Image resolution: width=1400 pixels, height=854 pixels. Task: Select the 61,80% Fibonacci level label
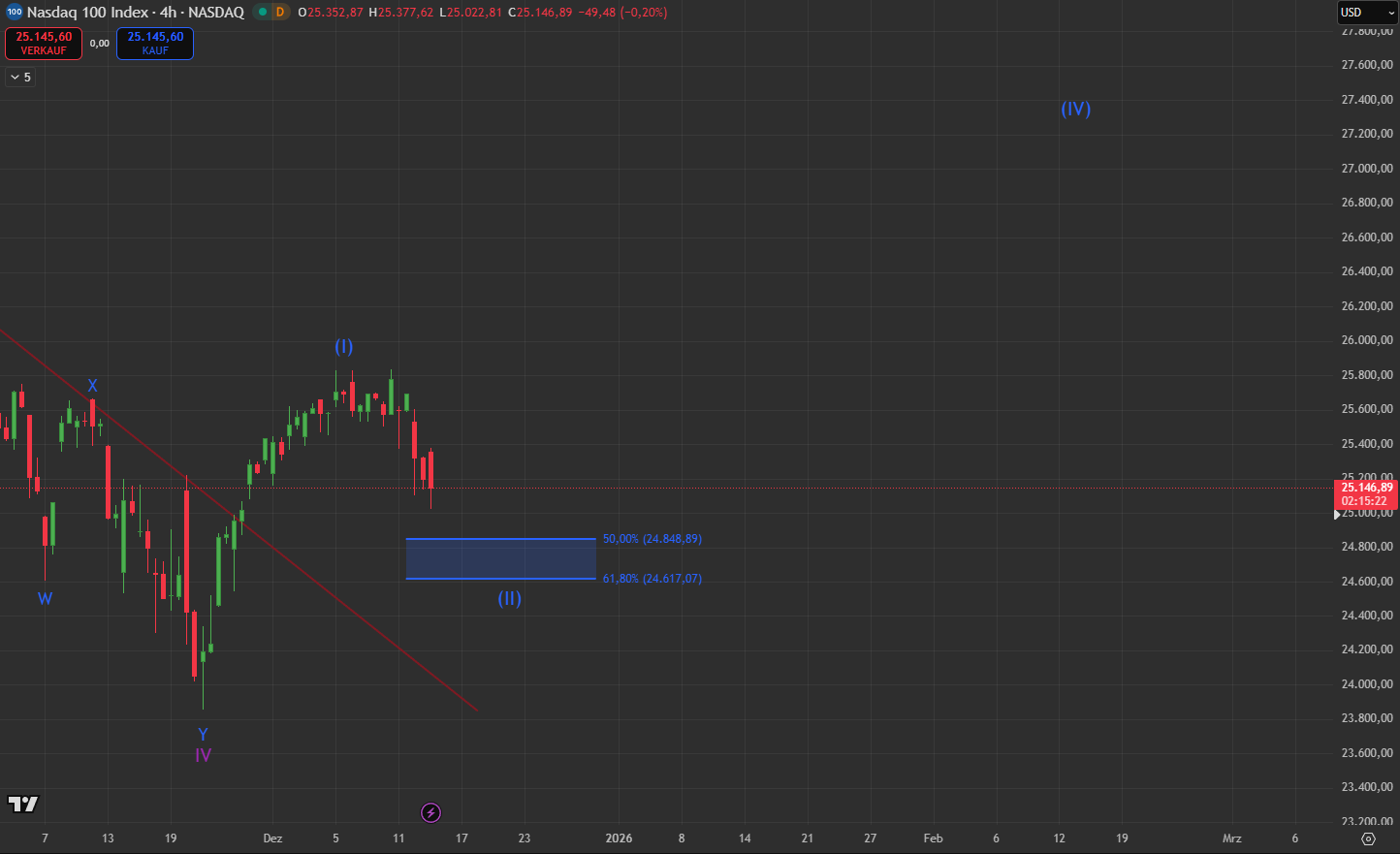pyautogui.click(x=652, y=579)
